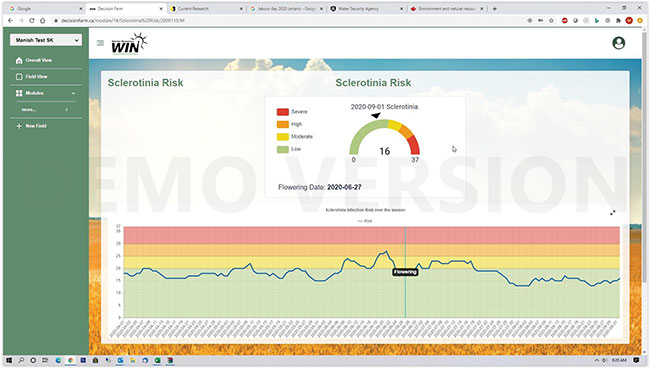
Task: Expand the more... sidebar item
Action: pyautogui.click(x=46, y=109)
